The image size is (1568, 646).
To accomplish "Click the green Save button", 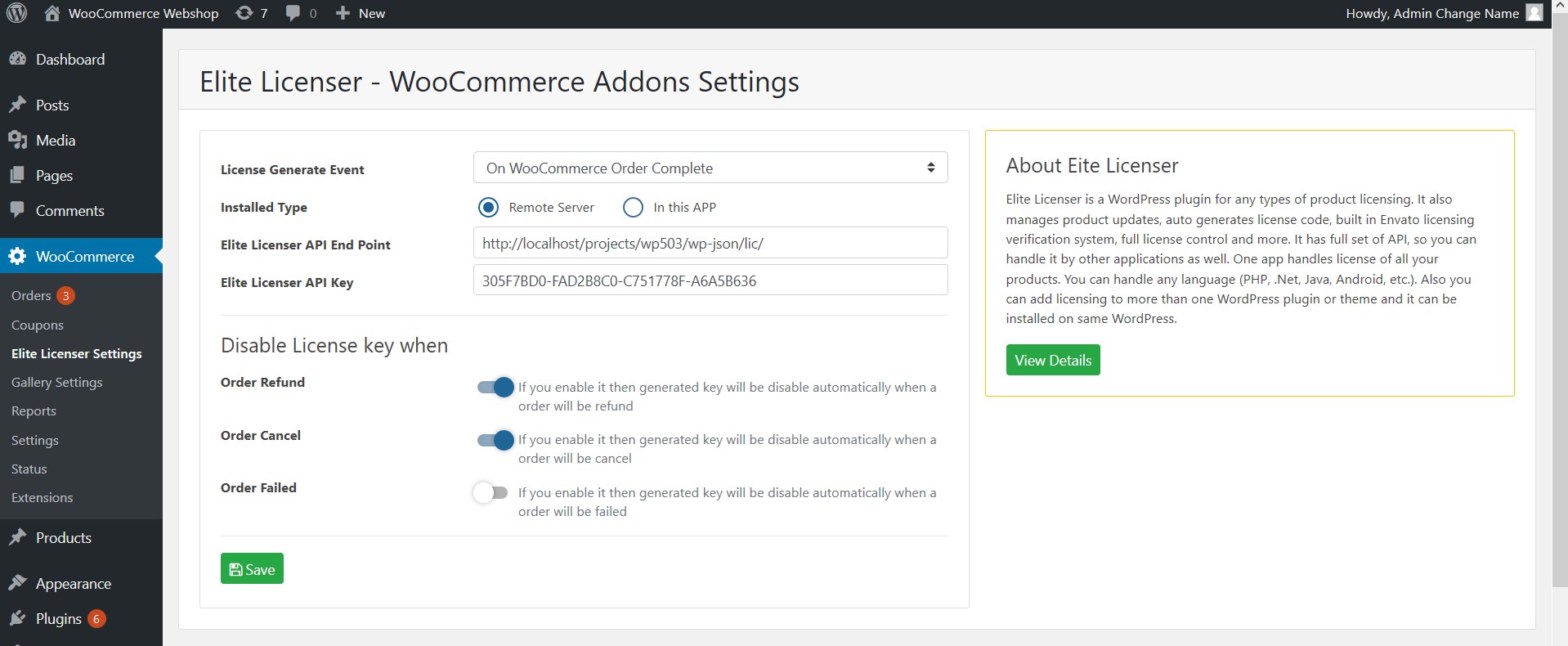I will (252, 569).
